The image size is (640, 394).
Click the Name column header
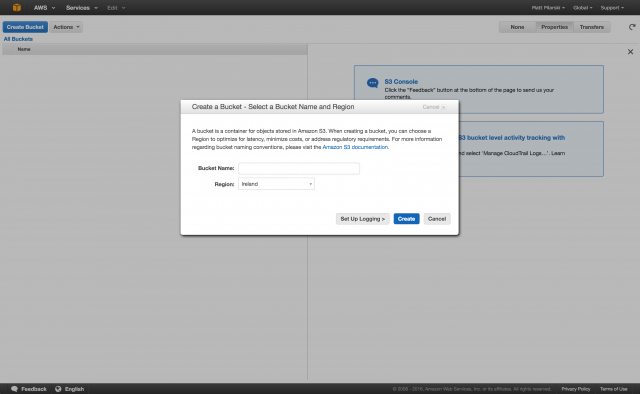(24, 49)
